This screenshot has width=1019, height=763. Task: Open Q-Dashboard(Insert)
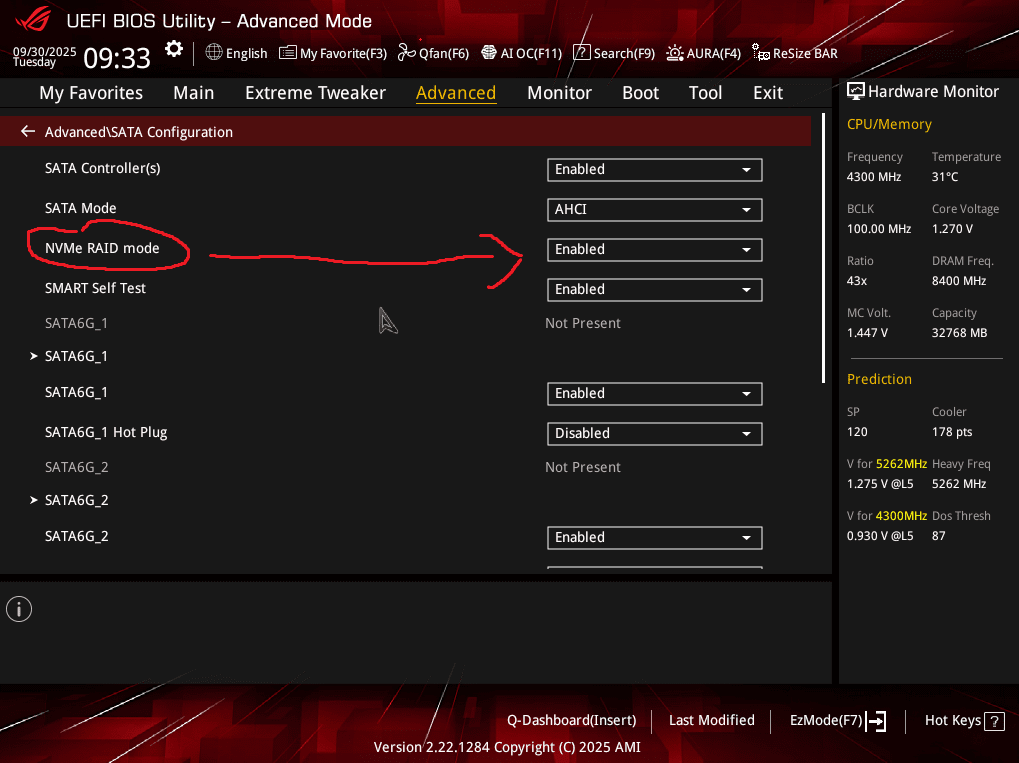click(x=571, y=720)
